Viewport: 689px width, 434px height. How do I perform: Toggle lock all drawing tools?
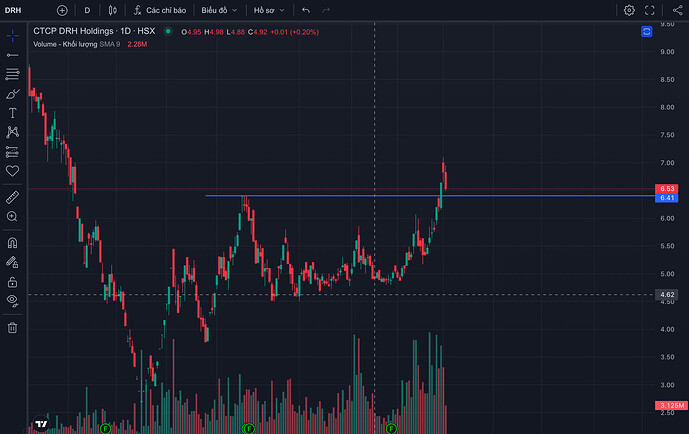12,282
